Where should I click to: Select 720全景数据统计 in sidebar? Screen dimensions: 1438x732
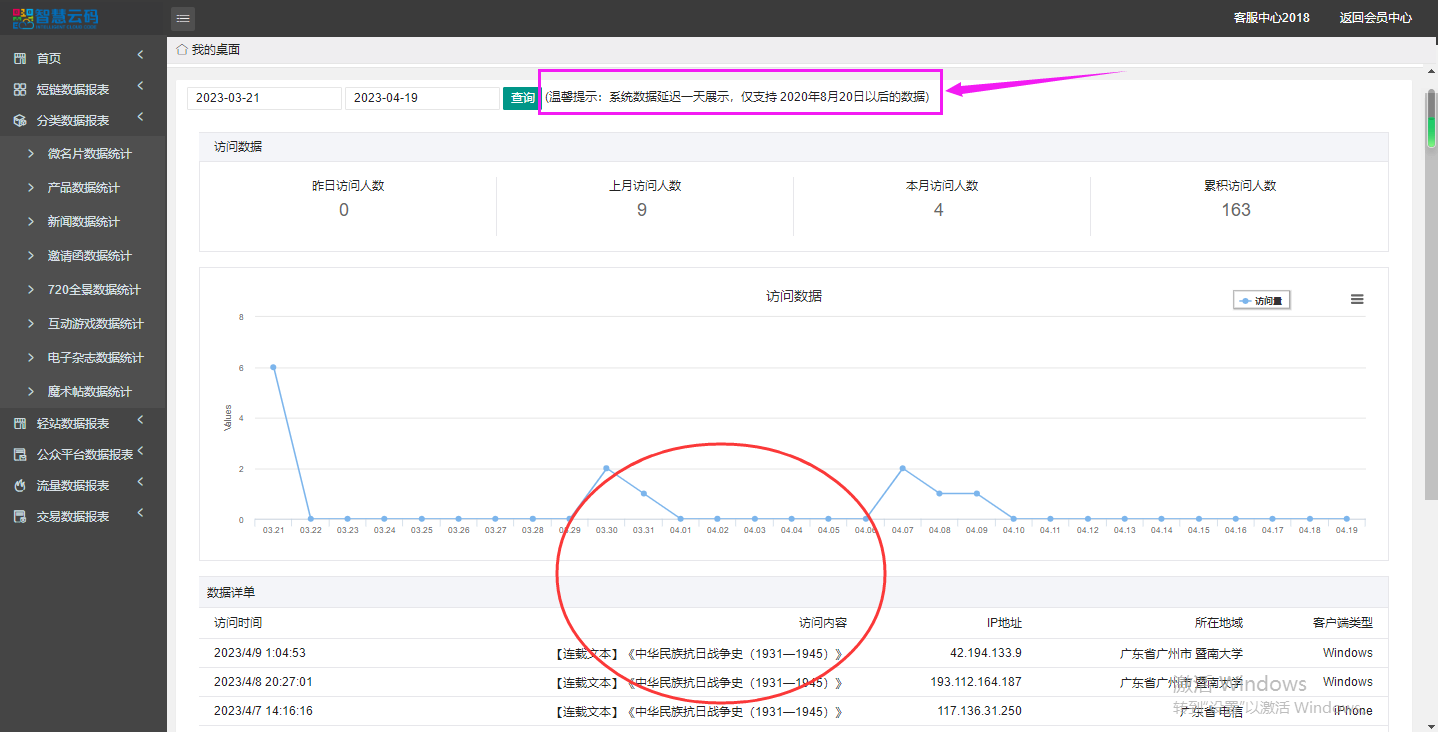pos(94,290)
